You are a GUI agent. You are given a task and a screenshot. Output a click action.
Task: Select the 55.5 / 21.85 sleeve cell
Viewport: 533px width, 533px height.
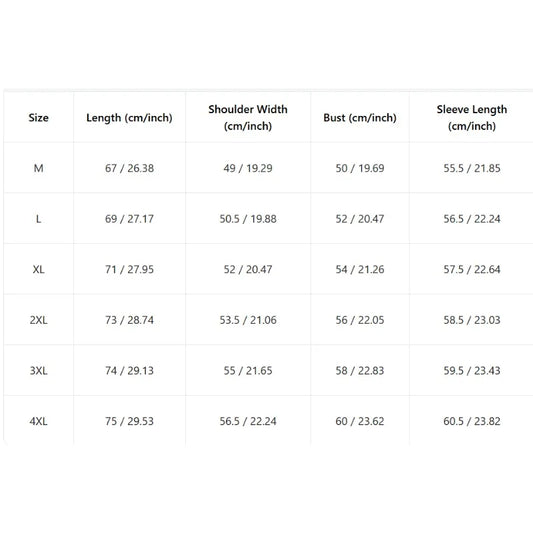click(x=472, y=168)
